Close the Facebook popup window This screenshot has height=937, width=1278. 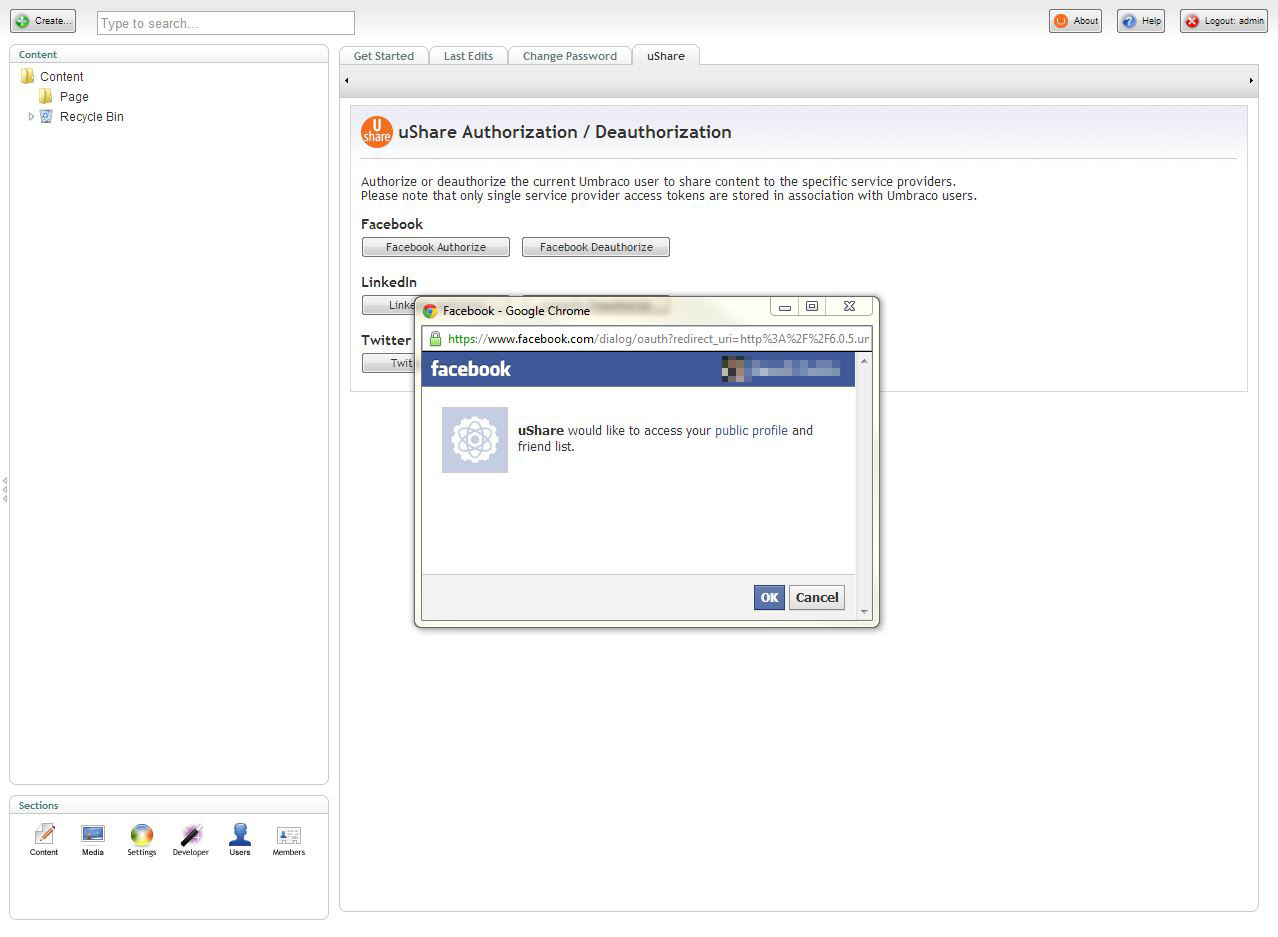click(x=849, y=307)
